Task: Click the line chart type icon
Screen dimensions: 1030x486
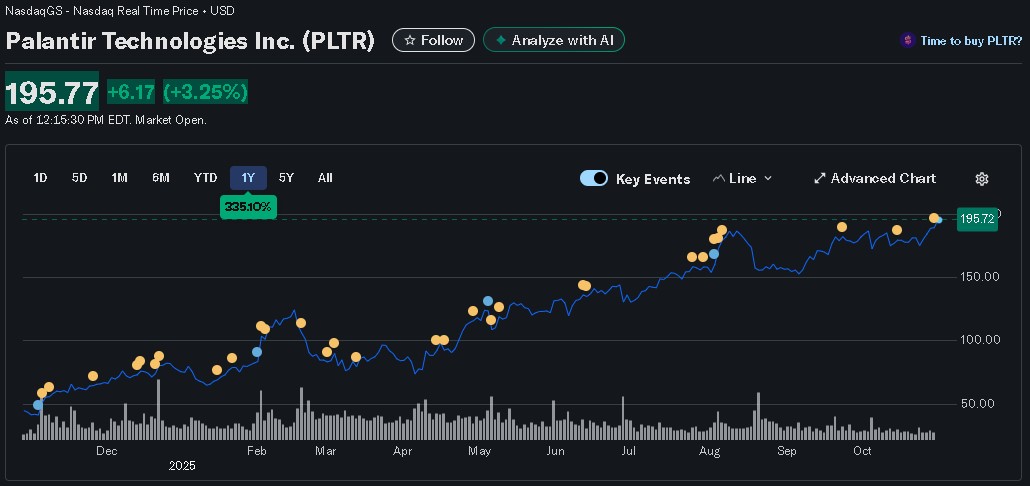Action: tap(718, 179)
